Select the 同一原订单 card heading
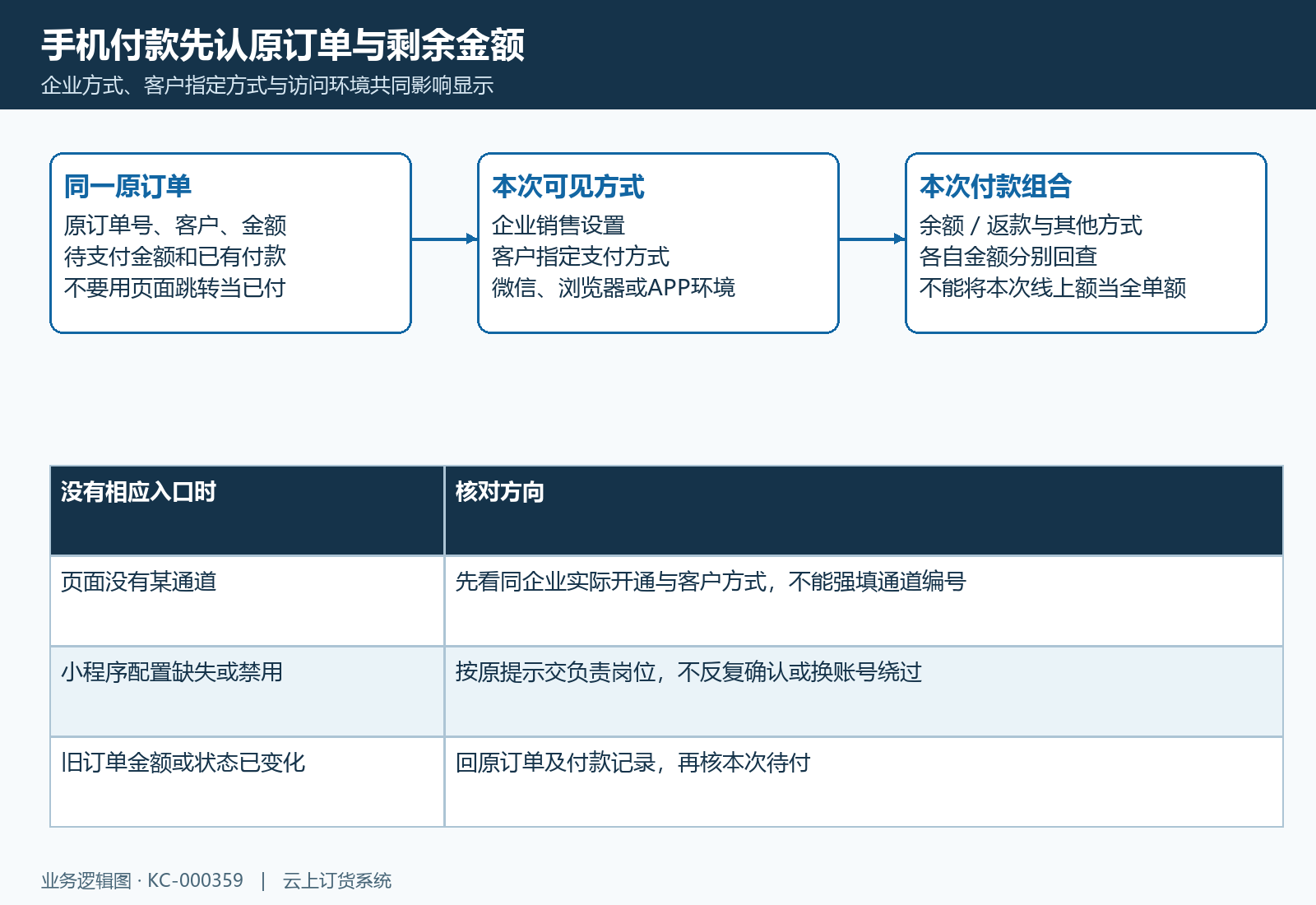Viewport: 1316px width, 905px height. 127,186
